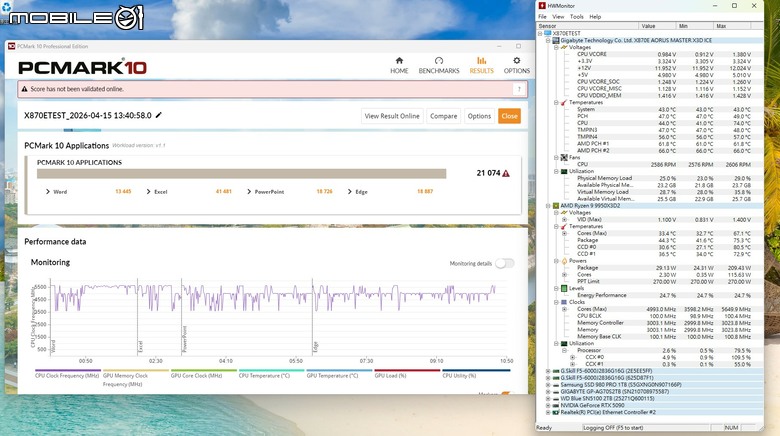Select the Energy Performance row
This screenshot has width=780, height=436.
click(x=664, y=295)
